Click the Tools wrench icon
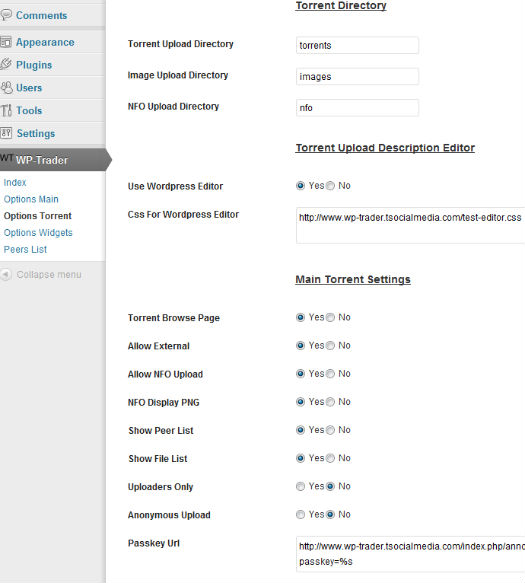 click(x=6, y=110)
